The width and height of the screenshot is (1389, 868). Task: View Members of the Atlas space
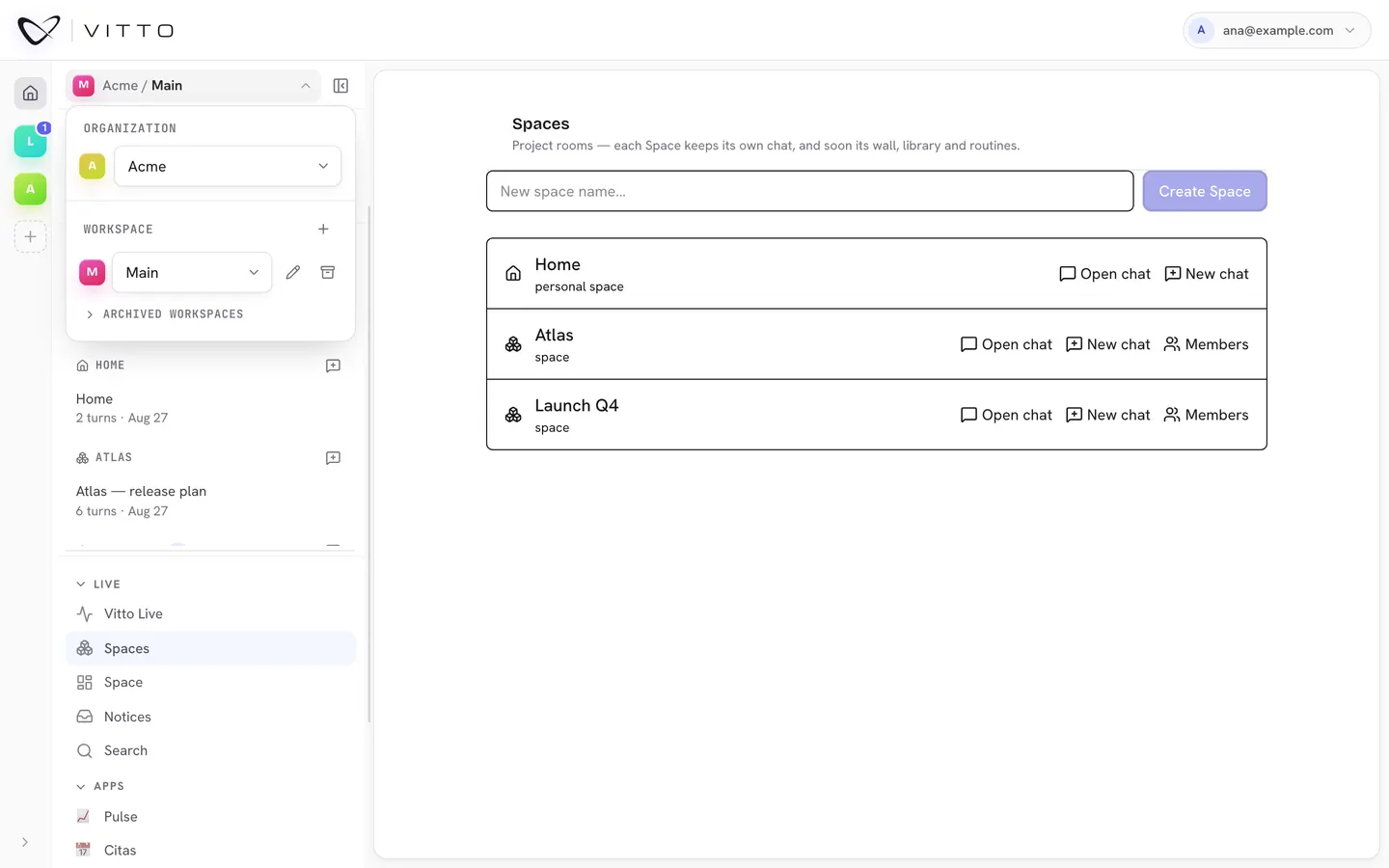click(x=1206, y=344)
